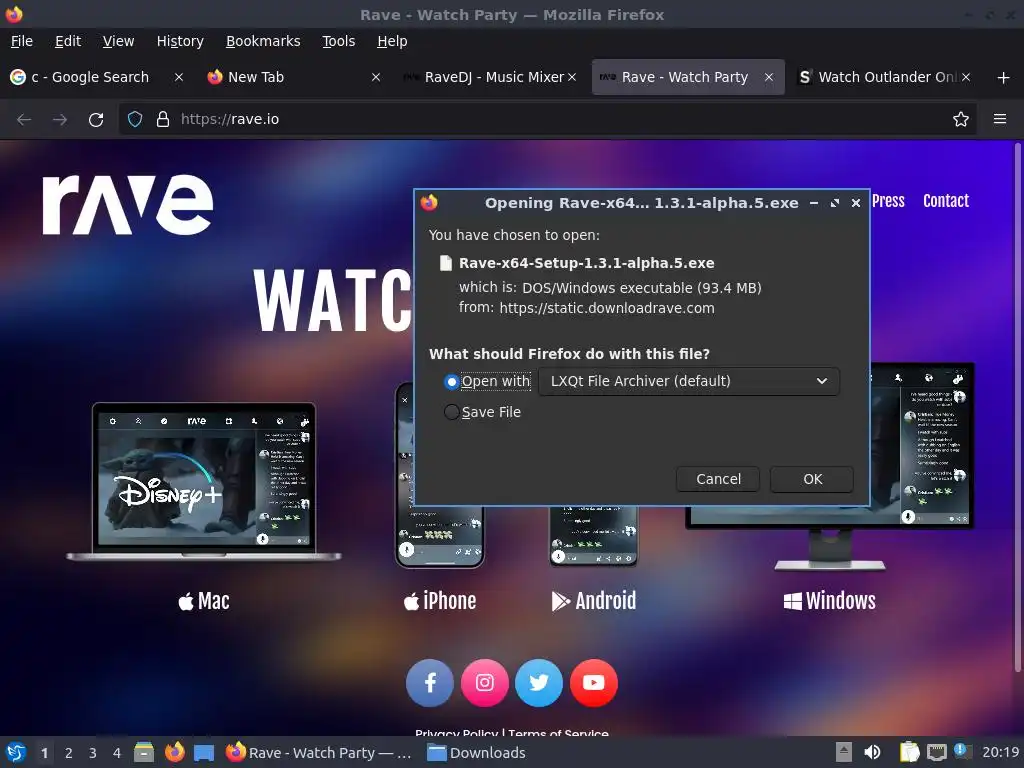1024x768 pixels.
Task: Open the Bookmarks menu
Action: 263,41
